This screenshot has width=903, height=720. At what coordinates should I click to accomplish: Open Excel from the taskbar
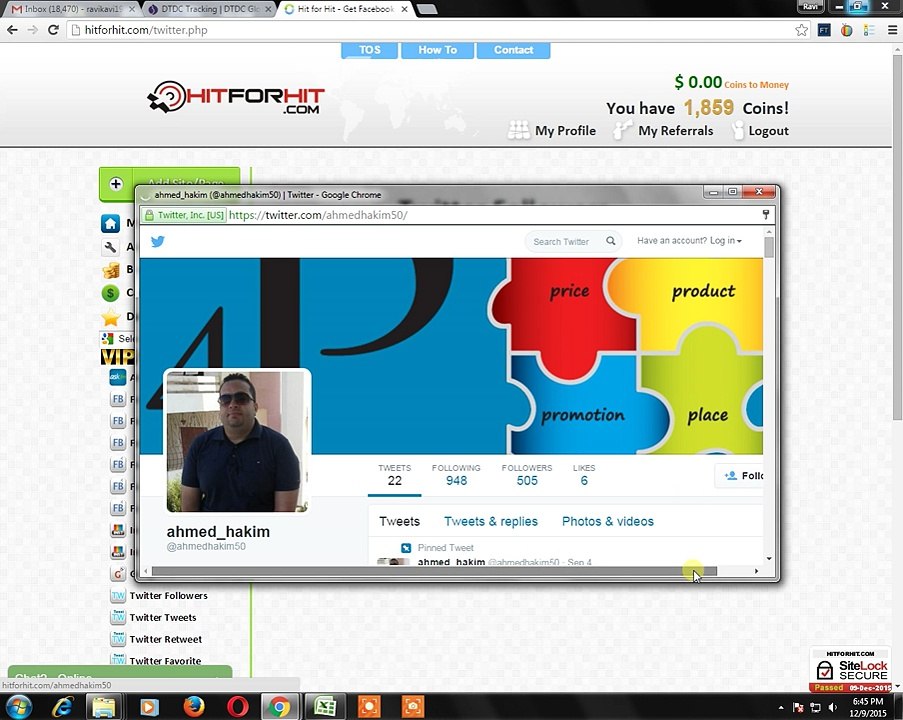tap(325, 707)
